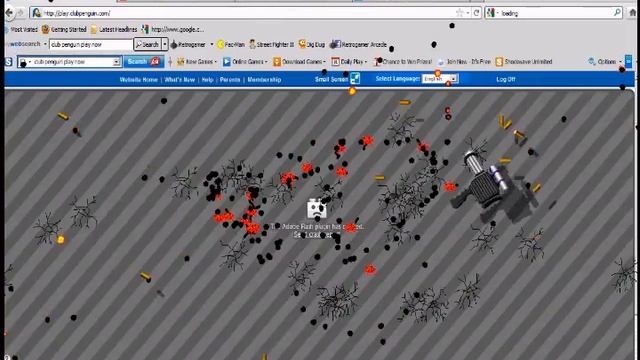Open the Download Games toolbar menu

[x=299, y=62]
